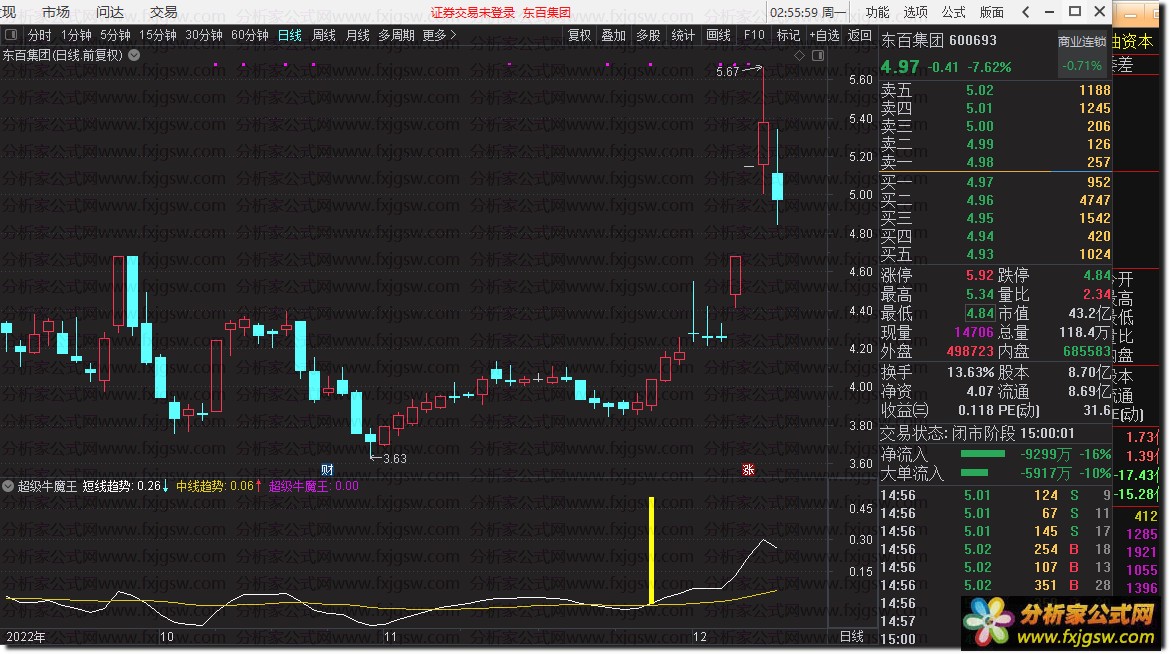
Task: Click the 叠加 overlay button
Action: click(x=614, y=35)
